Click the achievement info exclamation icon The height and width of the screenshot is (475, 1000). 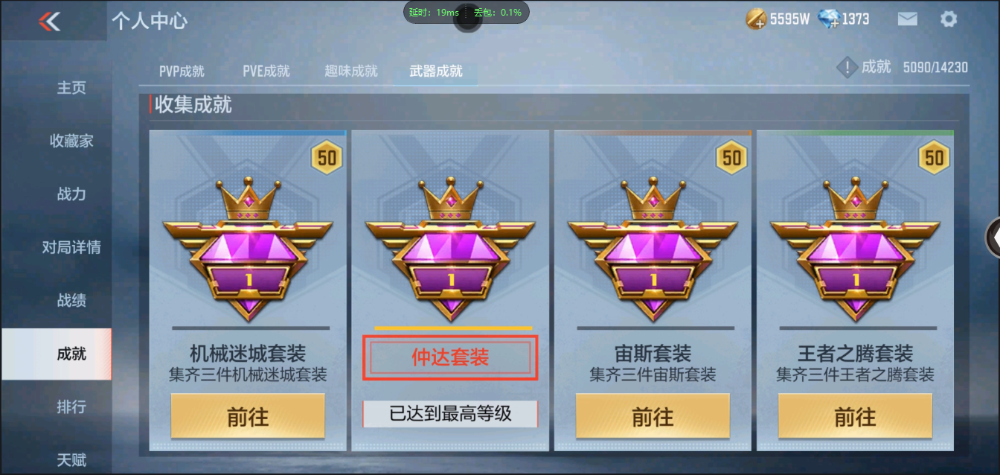pyautogui.click(x=846, y=67)
